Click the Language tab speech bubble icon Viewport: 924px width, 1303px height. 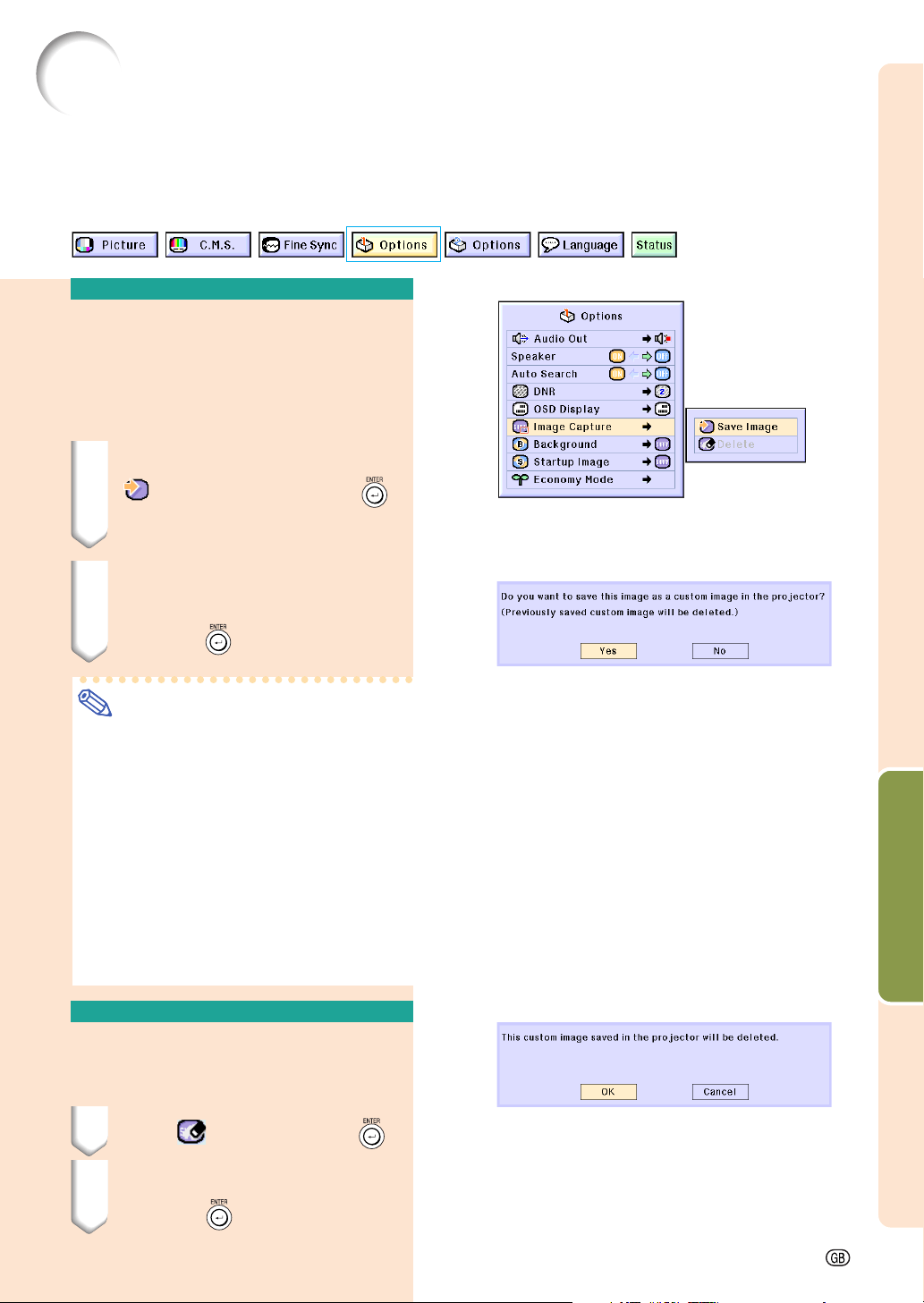point(551,245)
